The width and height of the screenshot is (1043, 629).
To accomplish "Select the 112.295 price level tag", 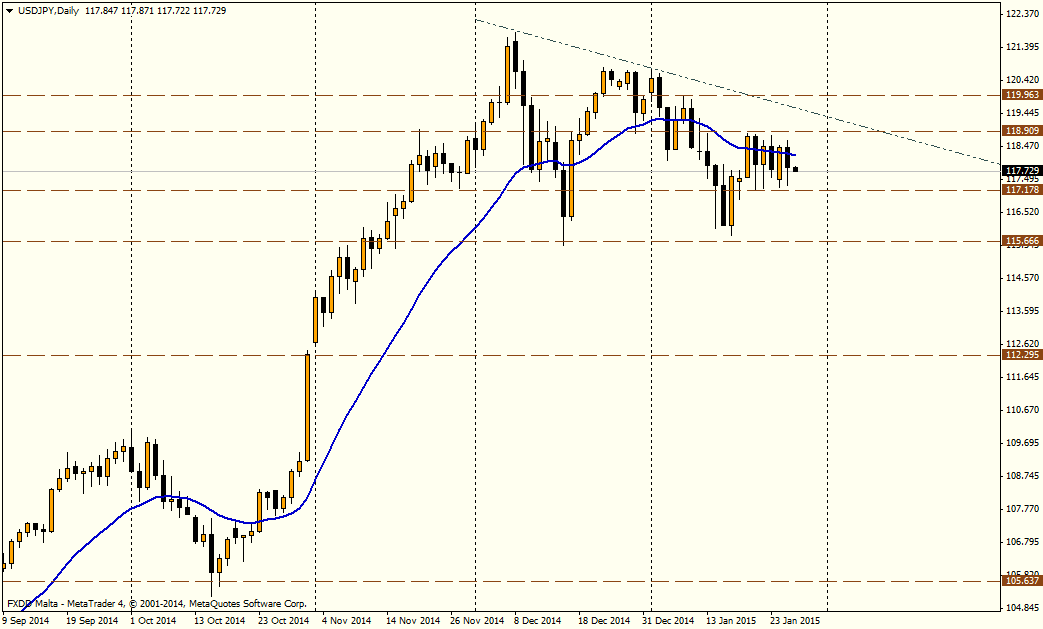I will [1021, 355].
